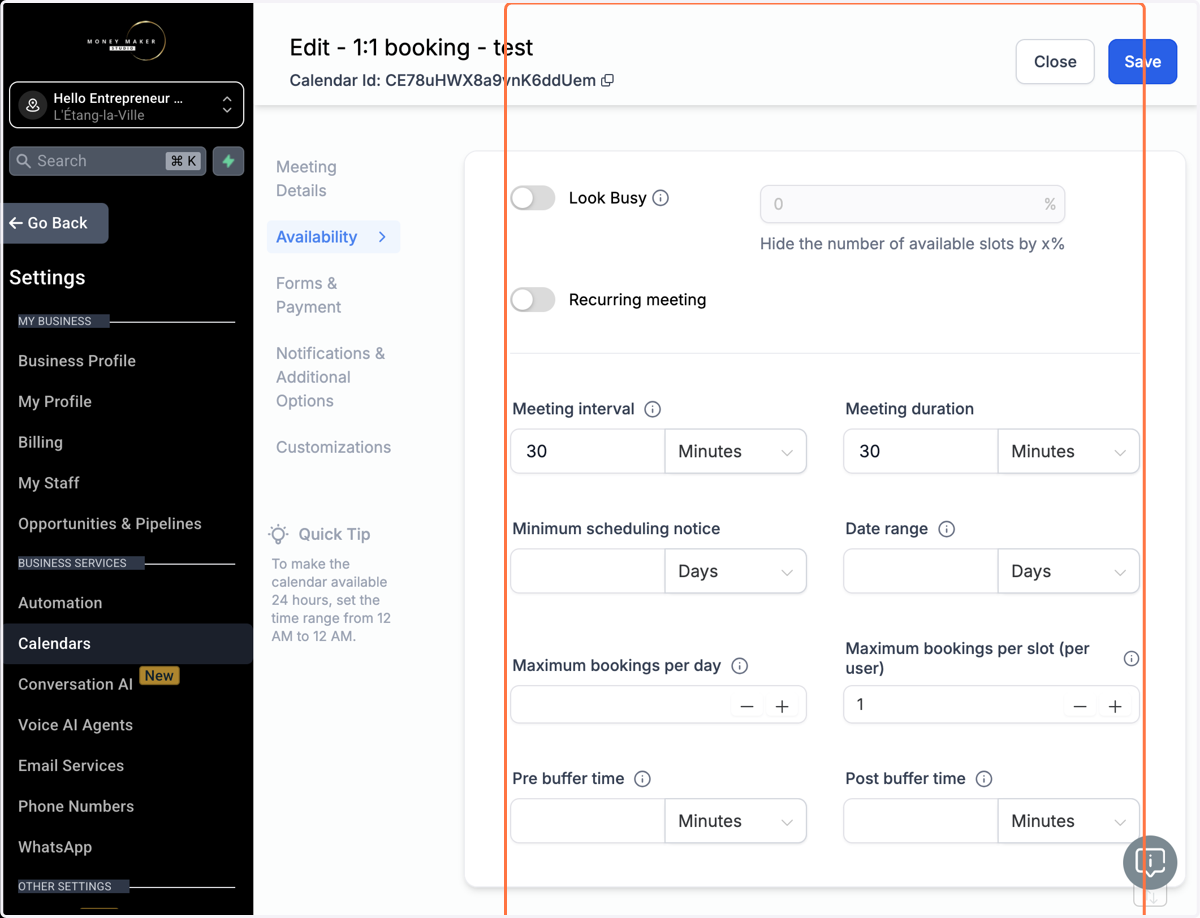Click the Pre buffer time value field
The width and height of the screenshot is (1200, 918).
[588, 822]
